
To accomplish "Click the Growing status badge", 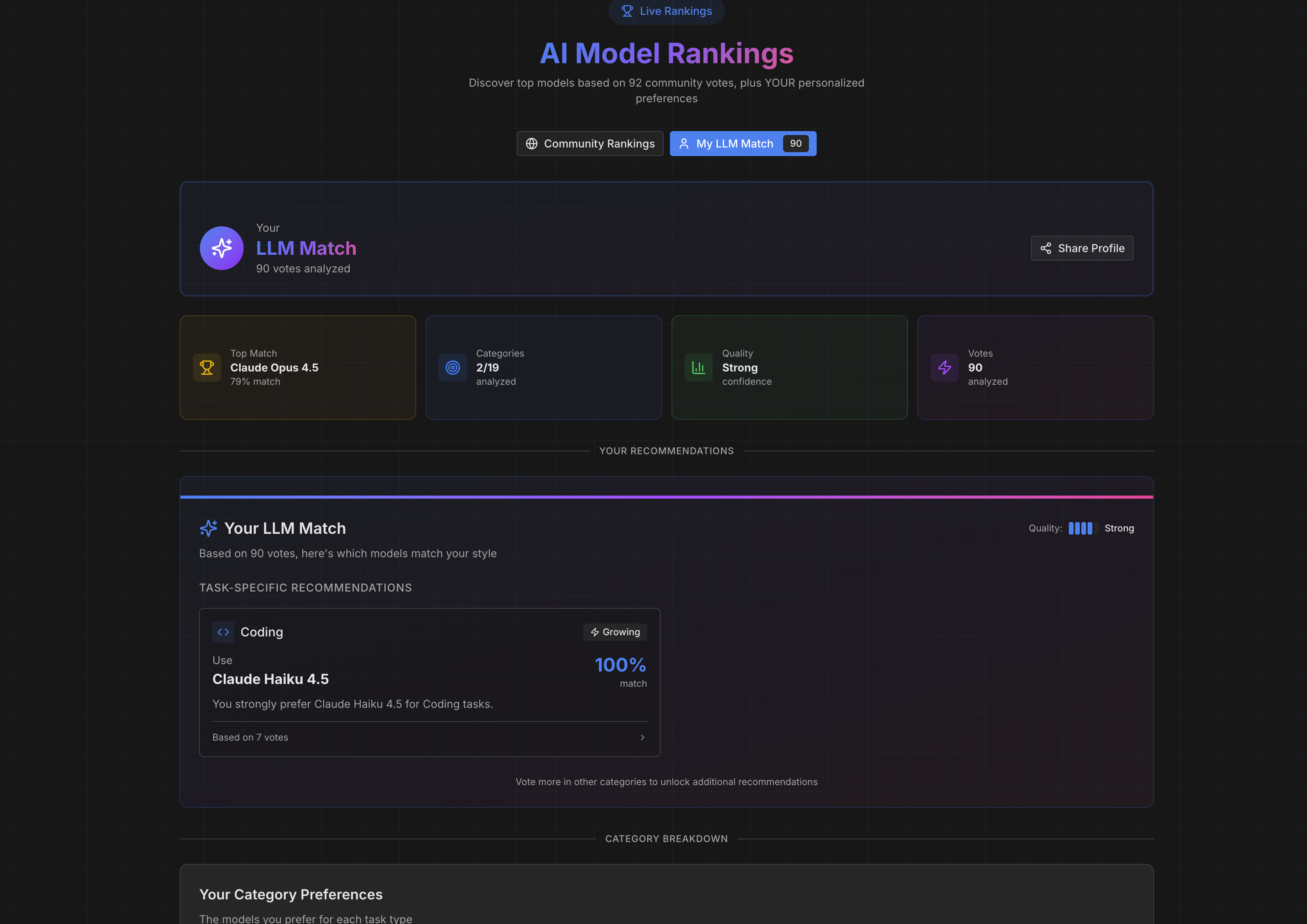I will coord(615,632).
